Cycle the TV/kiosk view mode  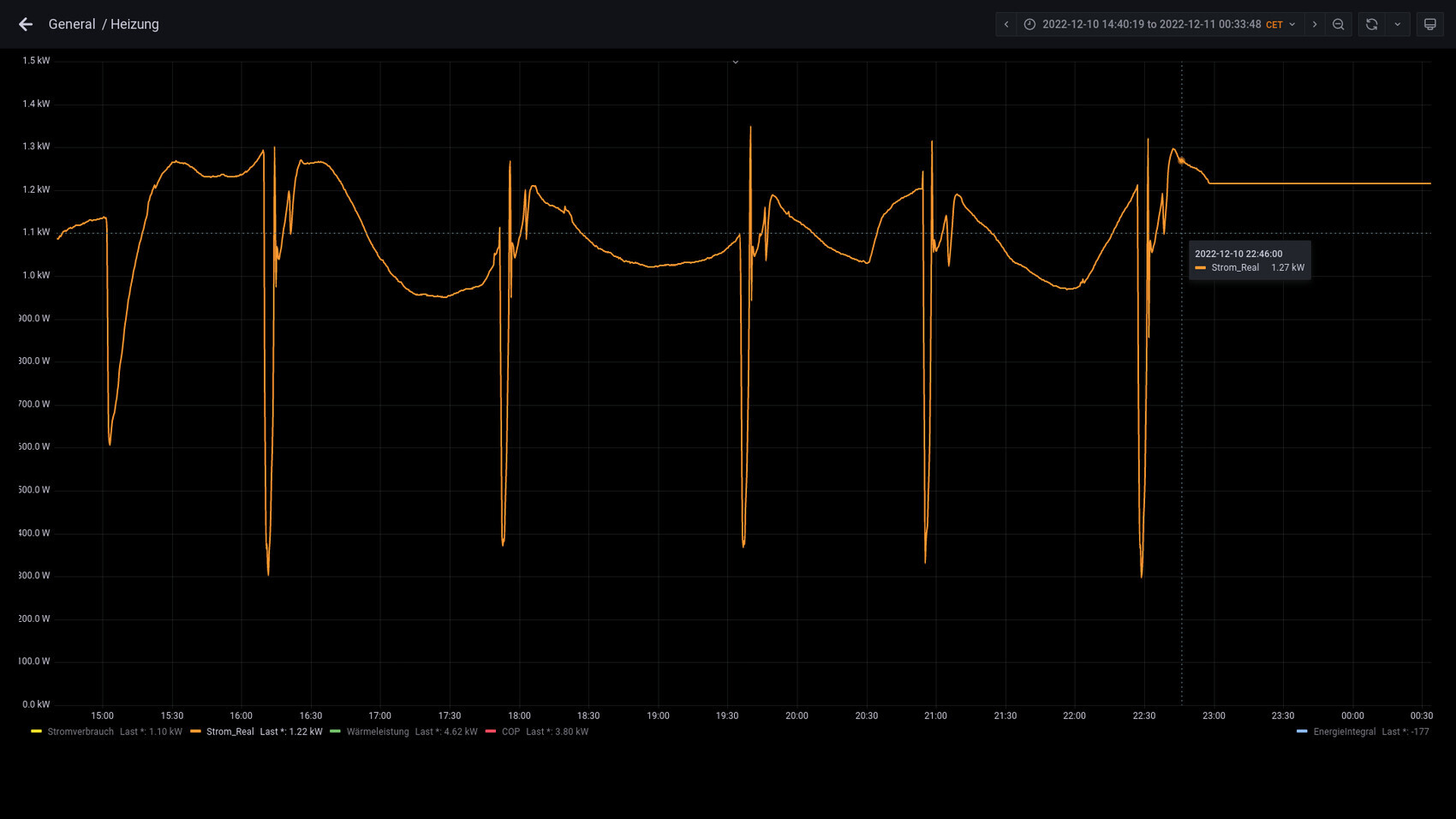[1429, 24]
